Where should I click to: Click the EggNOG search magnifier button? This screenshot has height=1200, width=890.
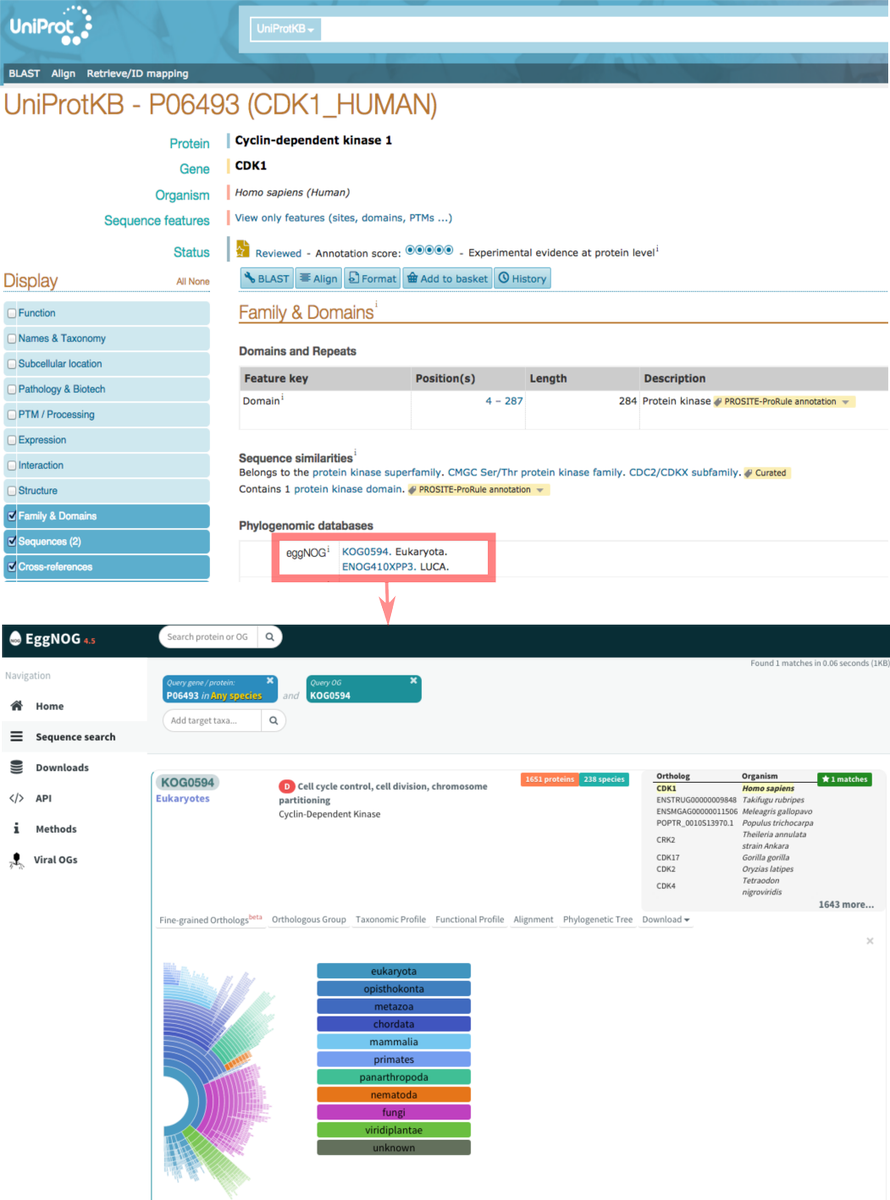click(x=270, y=636)
